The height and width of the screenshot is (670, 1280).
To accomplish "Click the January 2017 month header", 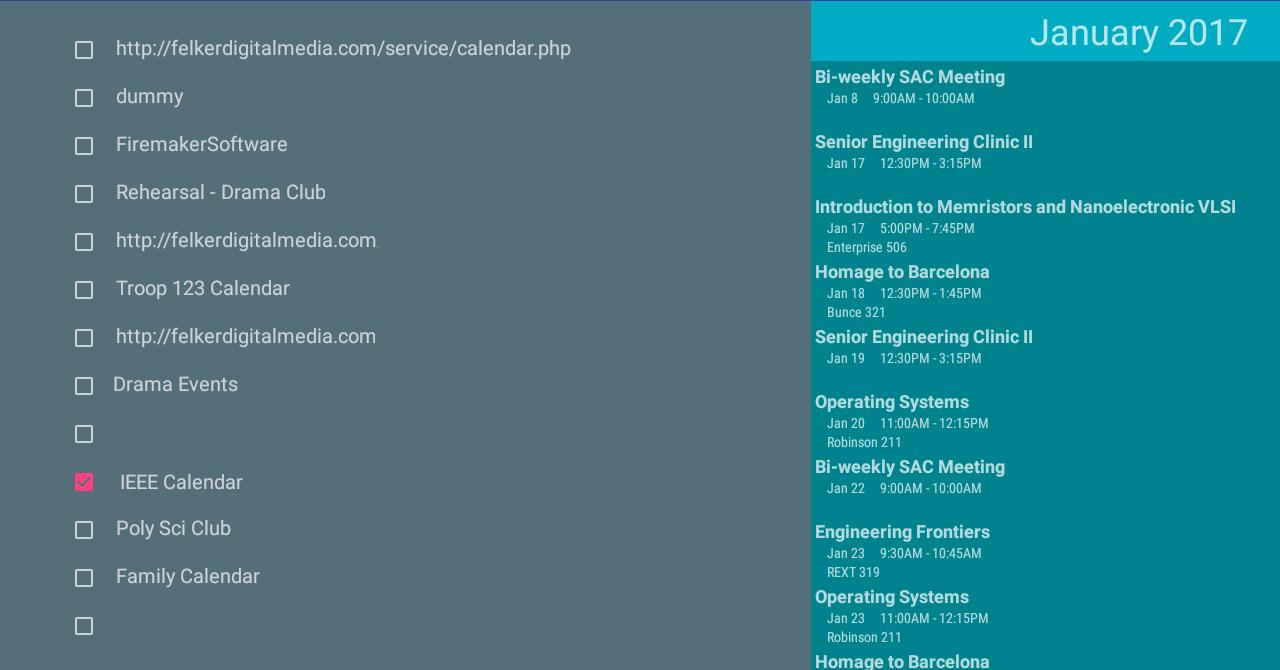I will point(1138,33).
